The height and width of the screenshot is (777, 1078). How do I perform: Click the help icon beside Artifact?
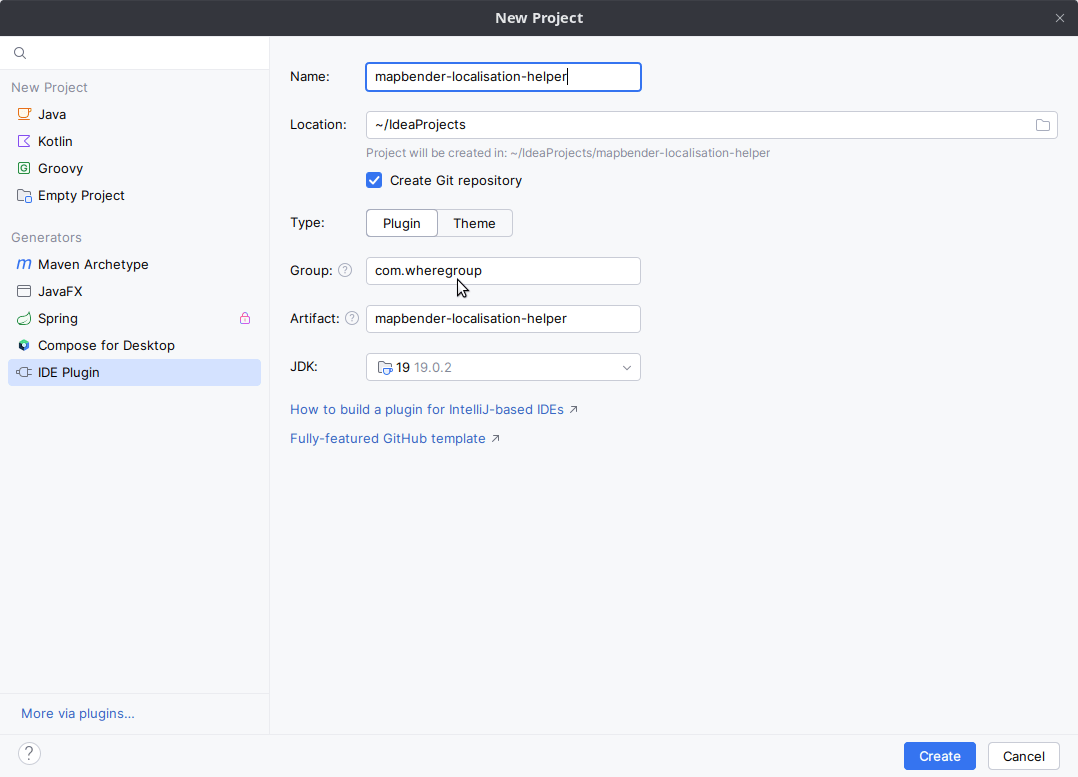(x=352, y=318)
